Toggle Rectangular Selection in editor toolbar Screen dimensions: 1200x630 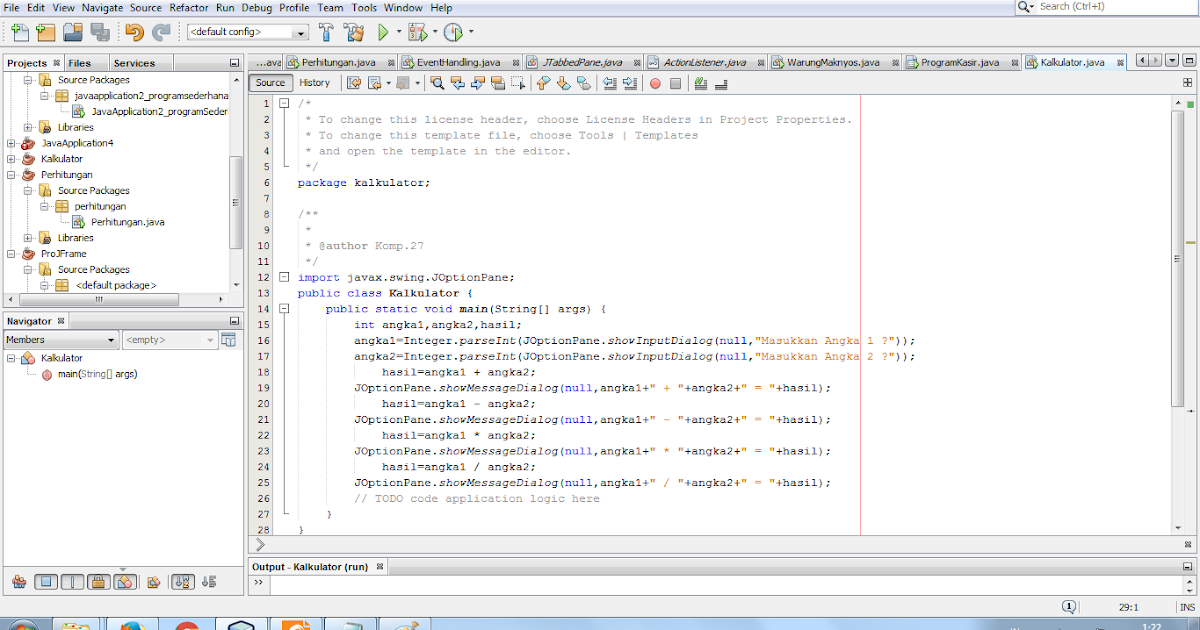518,83
